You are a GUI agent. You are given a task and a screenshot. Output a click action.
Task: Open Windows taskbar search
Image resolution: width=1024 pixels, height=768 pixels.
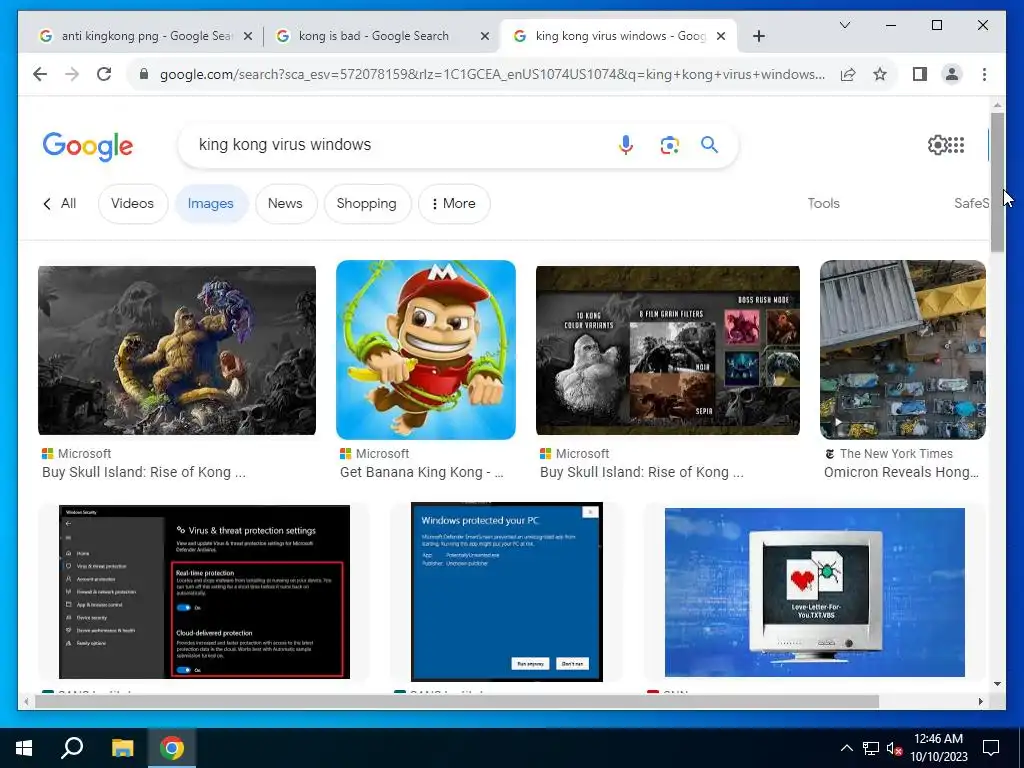point(72,748)
